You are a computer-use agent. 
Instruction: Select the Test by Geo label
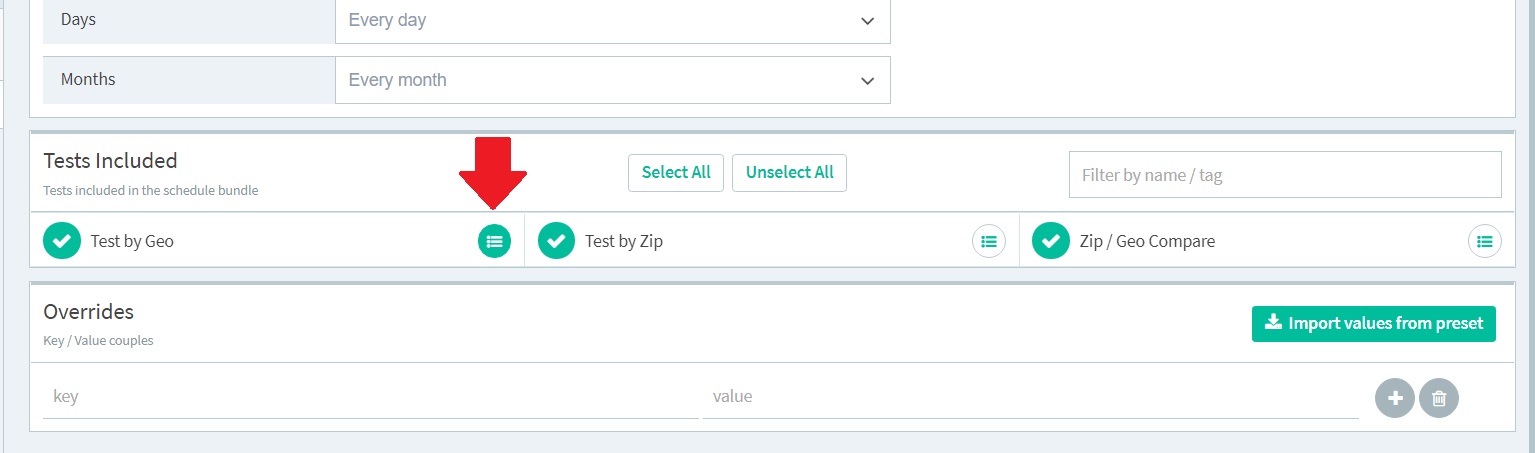click(132, 241)
